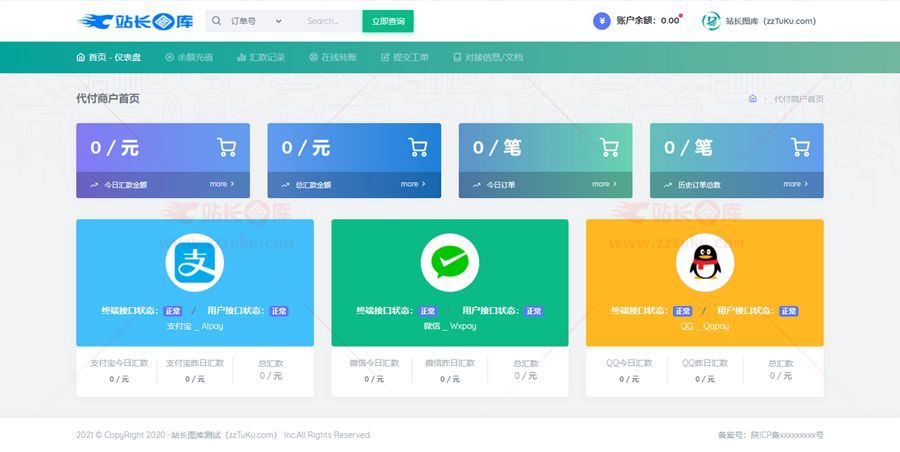Click the cart icon on 总汇款金额 card
Image resolution: width=900 pixels, height=452 pixels.
pyautogui.click(x=417, y=148)
